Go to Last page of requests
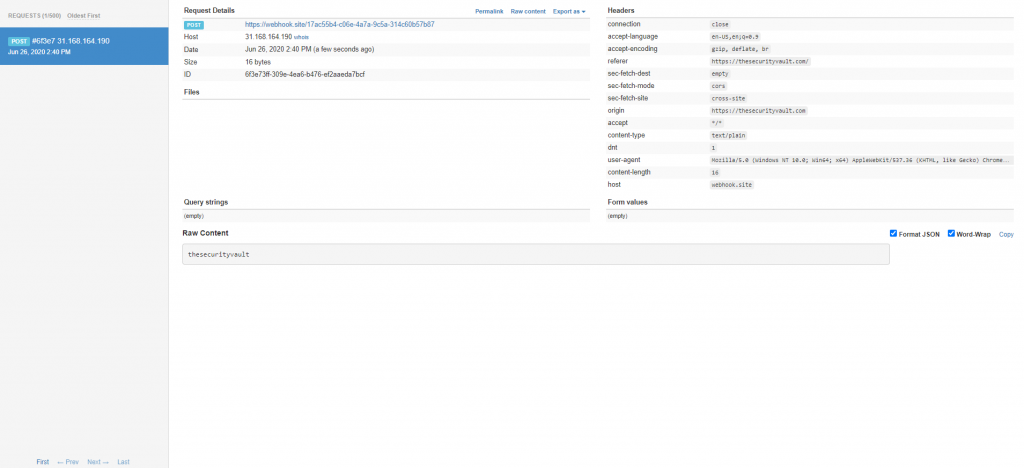The image size is (1024, 468). 123,461
